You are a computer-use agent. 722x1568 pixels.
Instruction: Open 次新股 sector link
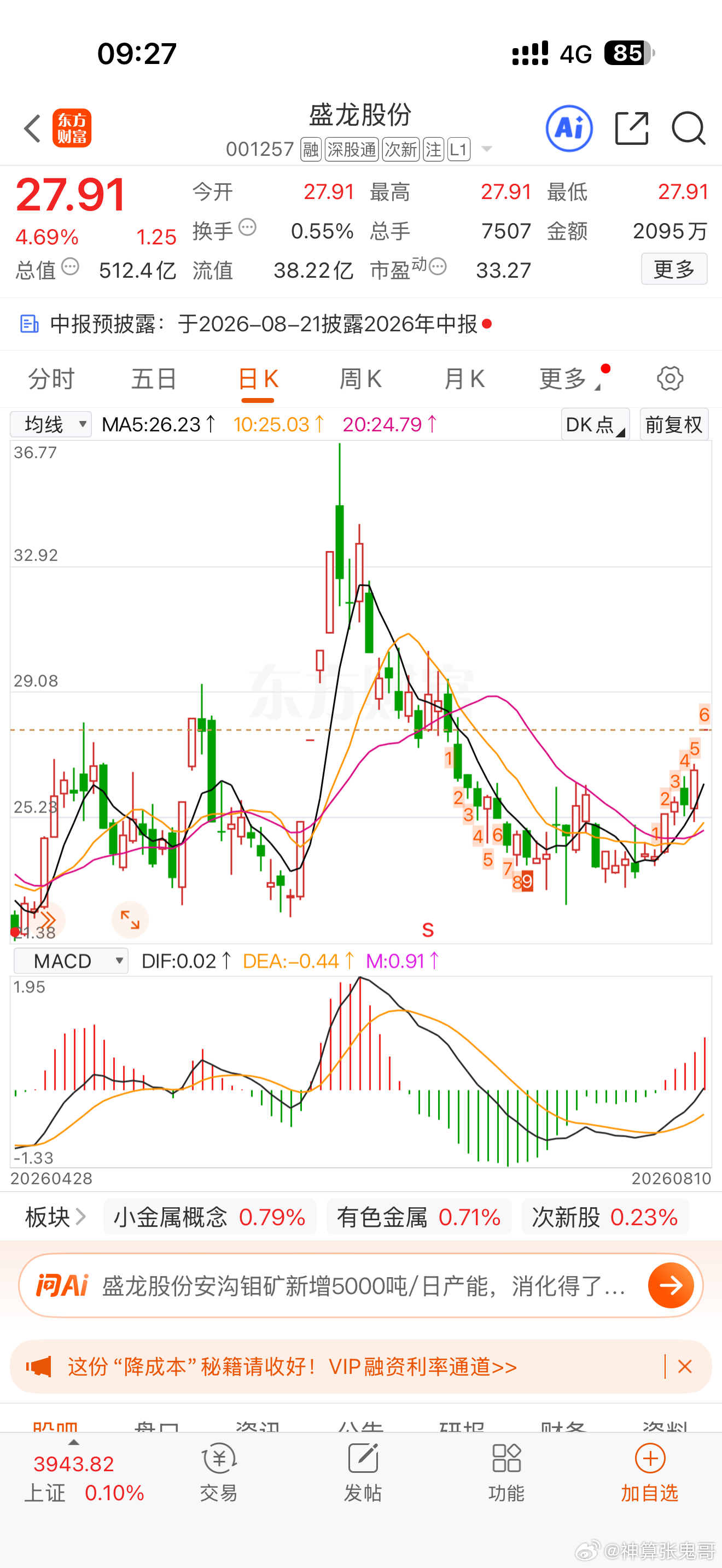605,1218
